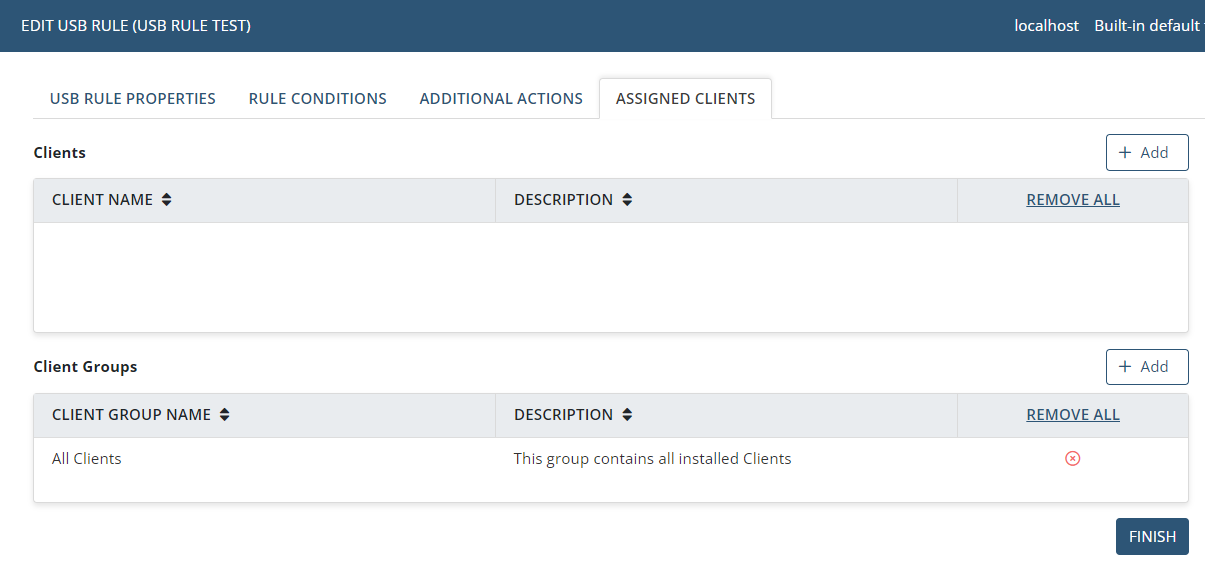Open the USB Rule Properties tab
Screen dimensions: 1205x569
pyautogui.click(x=133, y=99)
